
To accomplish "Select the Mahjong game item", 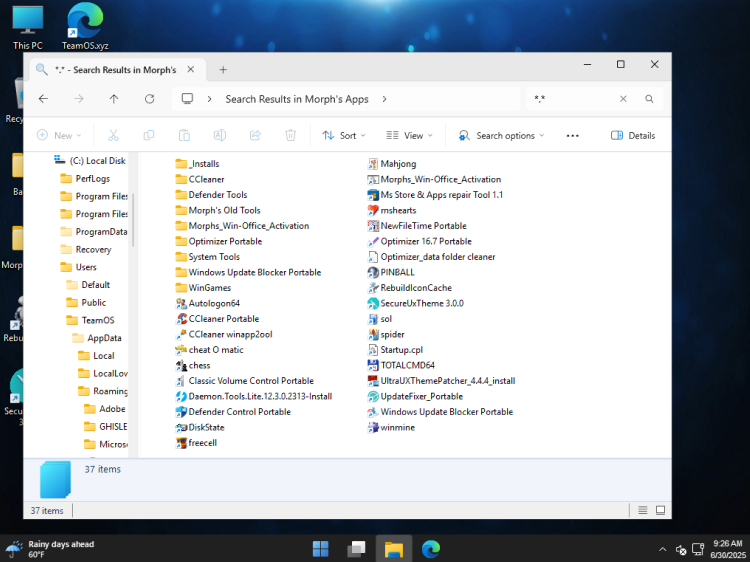I will [392, 164].
